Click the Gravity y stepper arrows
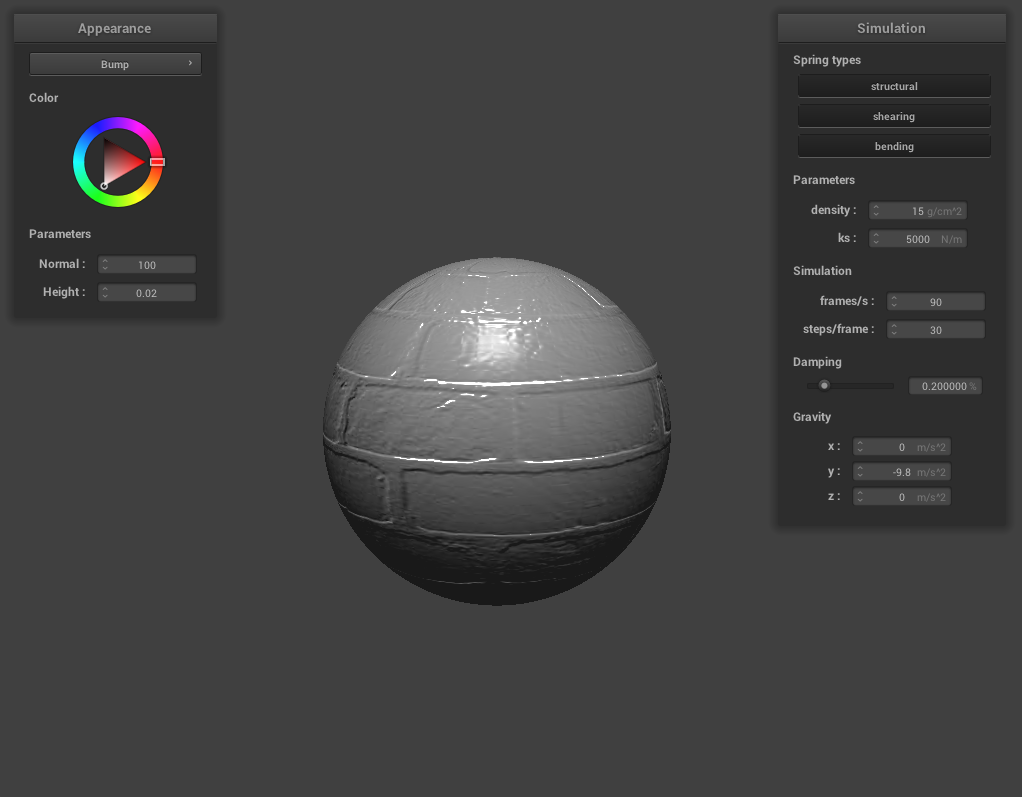Viewport: 1022px width, 797px height. pyautogui.click(x=860, y=472)
